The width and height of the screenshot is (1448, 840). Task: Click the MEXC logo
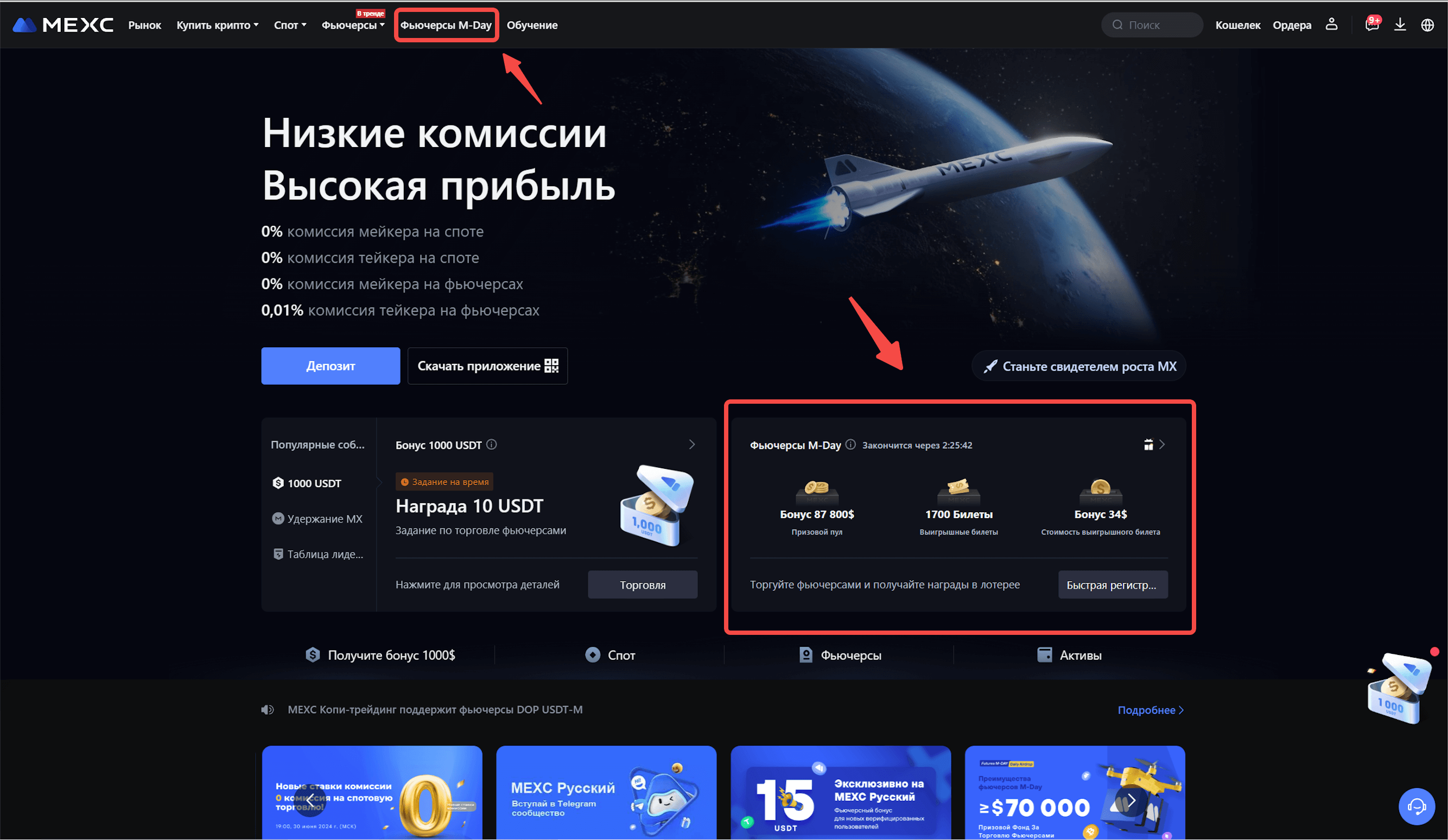62,25
